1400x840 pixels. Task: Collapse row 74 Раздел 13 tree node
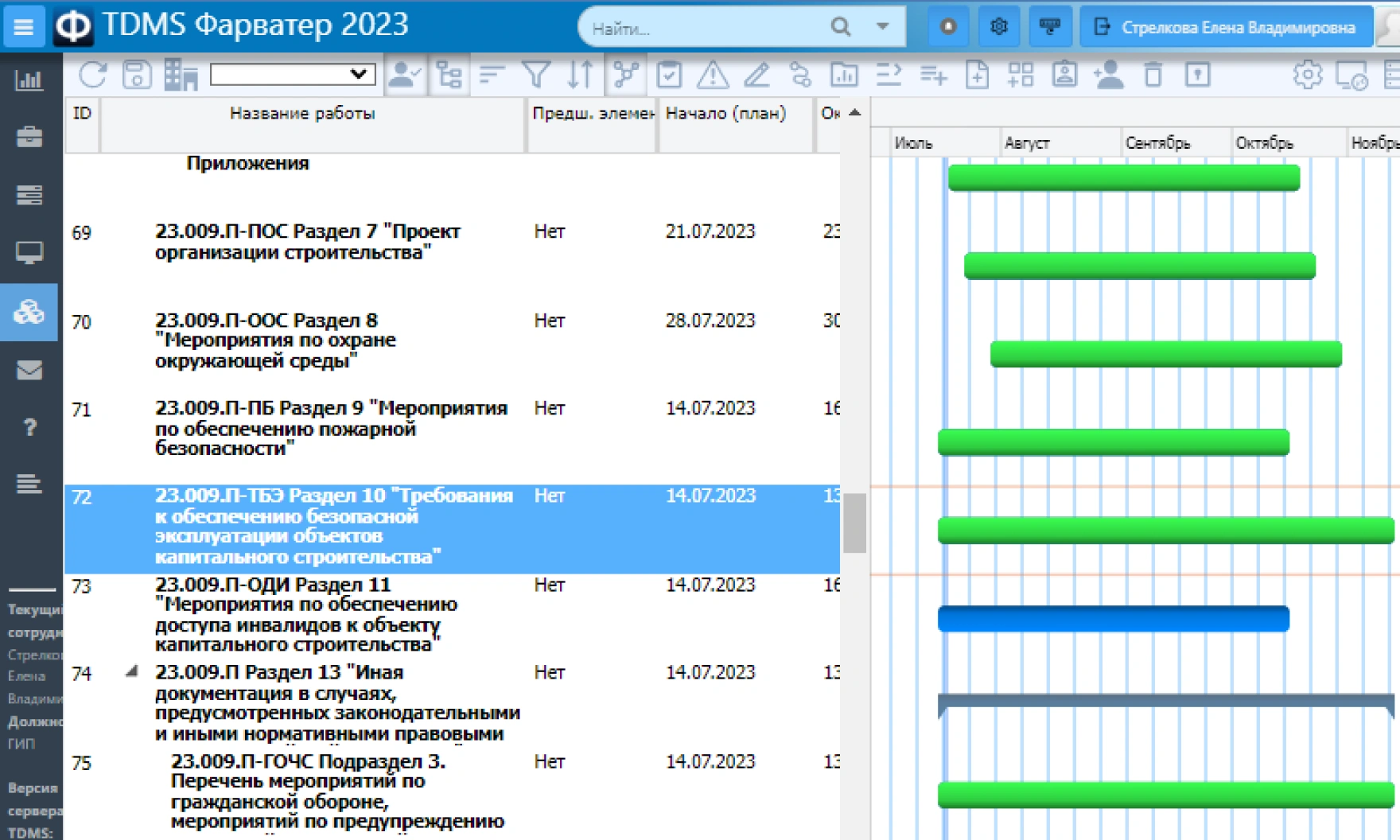coord(132,672)
